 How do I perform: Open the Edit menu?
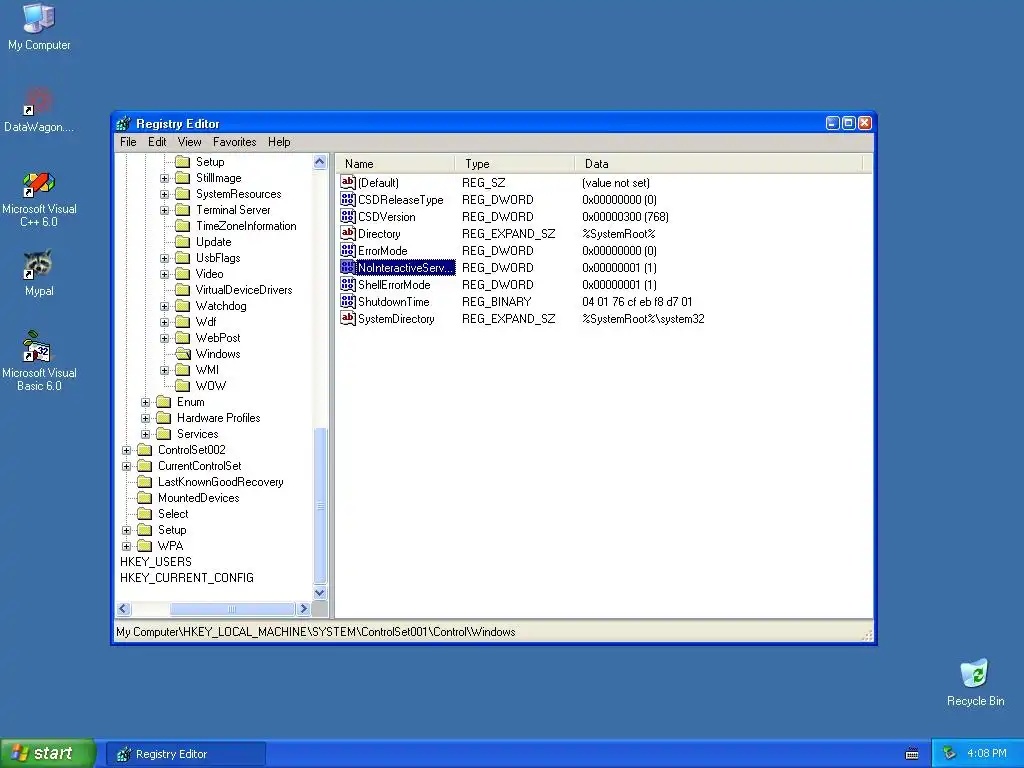[157, 142]
